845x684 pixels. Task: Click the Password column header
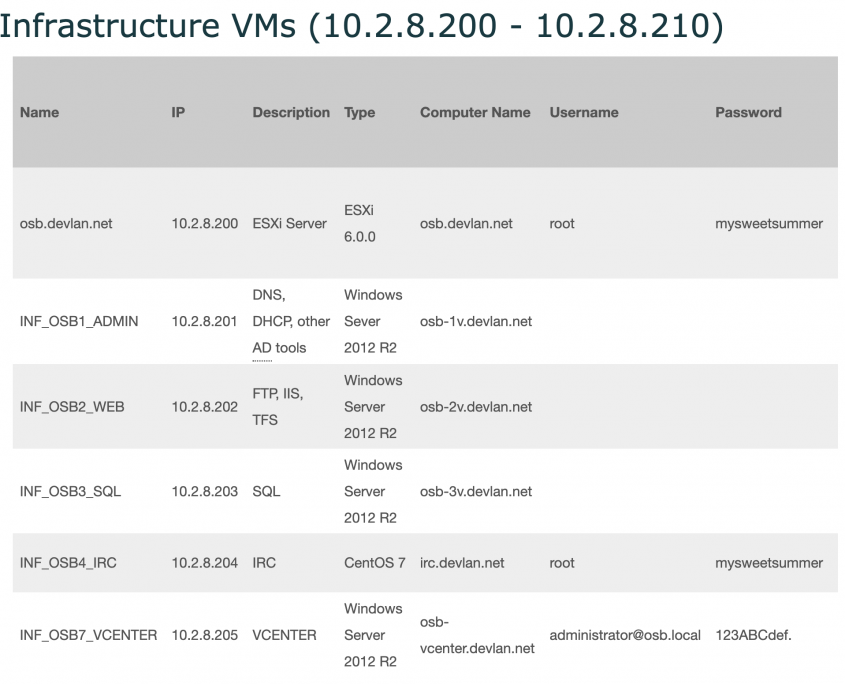point(748,112)
